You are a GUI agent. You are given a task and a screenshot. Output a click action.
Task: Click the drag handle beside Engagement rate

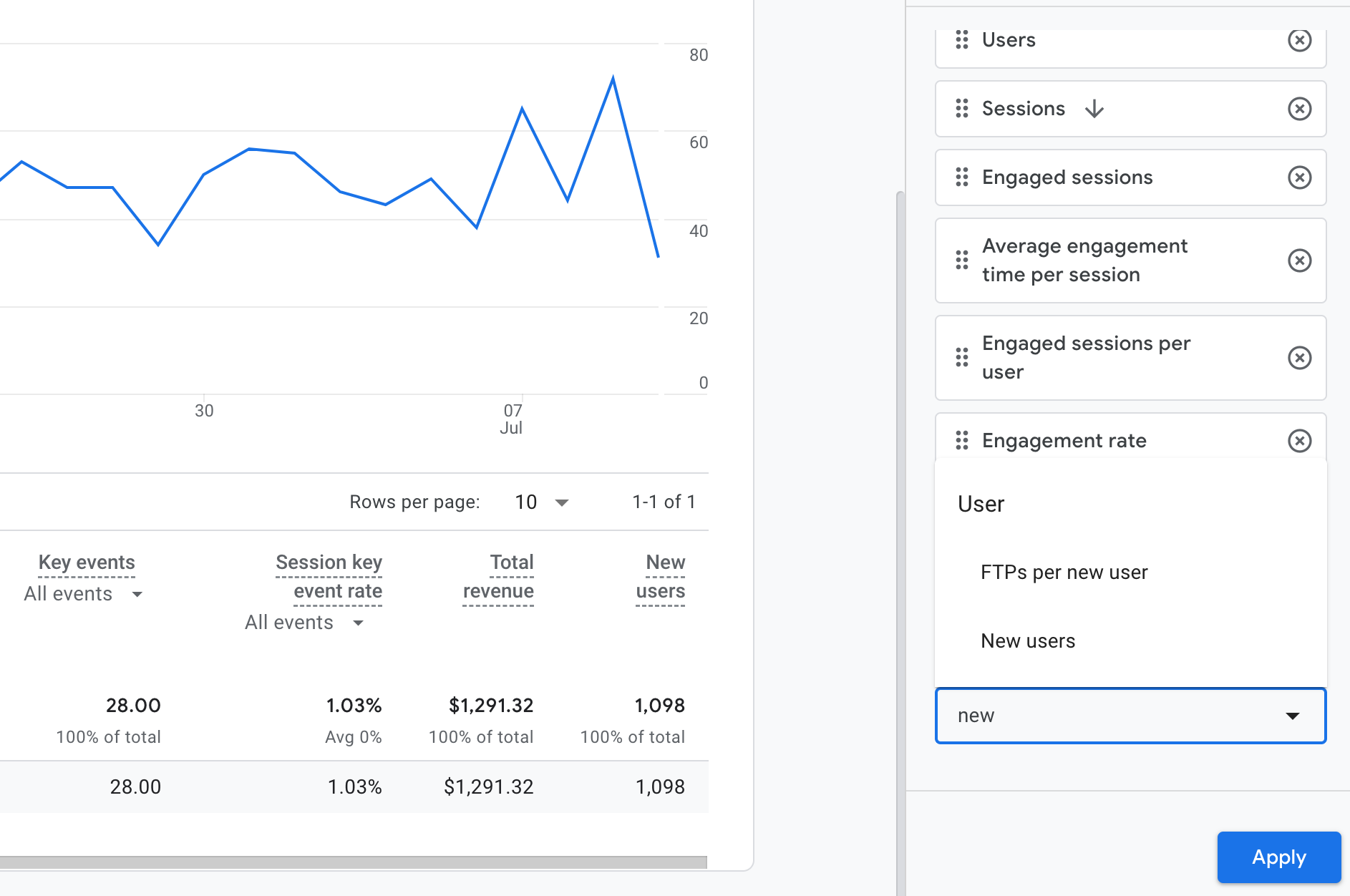(961, 441)
